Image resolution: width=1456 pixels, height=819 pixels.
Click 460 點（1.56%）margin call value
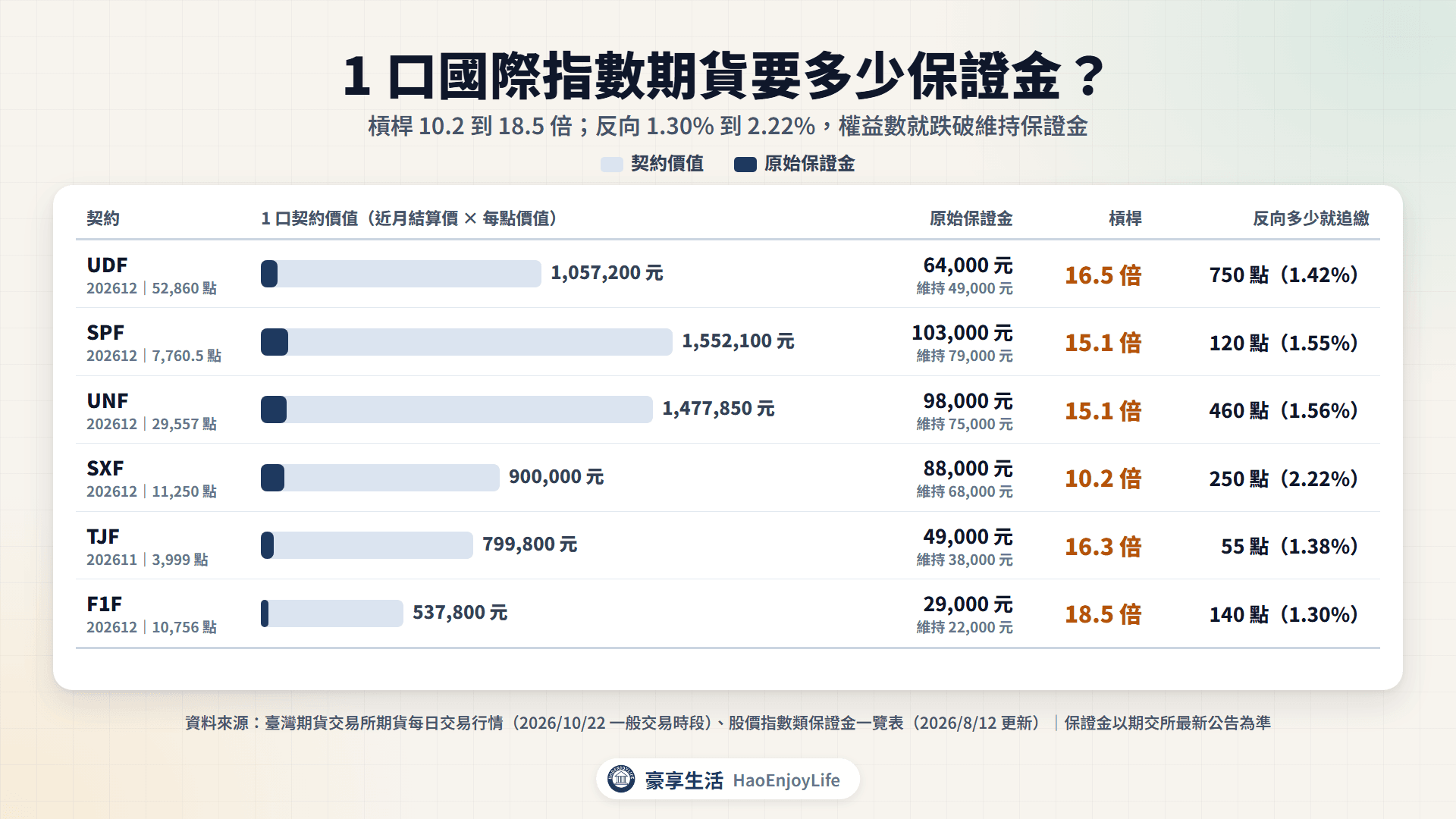(1283, 411)
